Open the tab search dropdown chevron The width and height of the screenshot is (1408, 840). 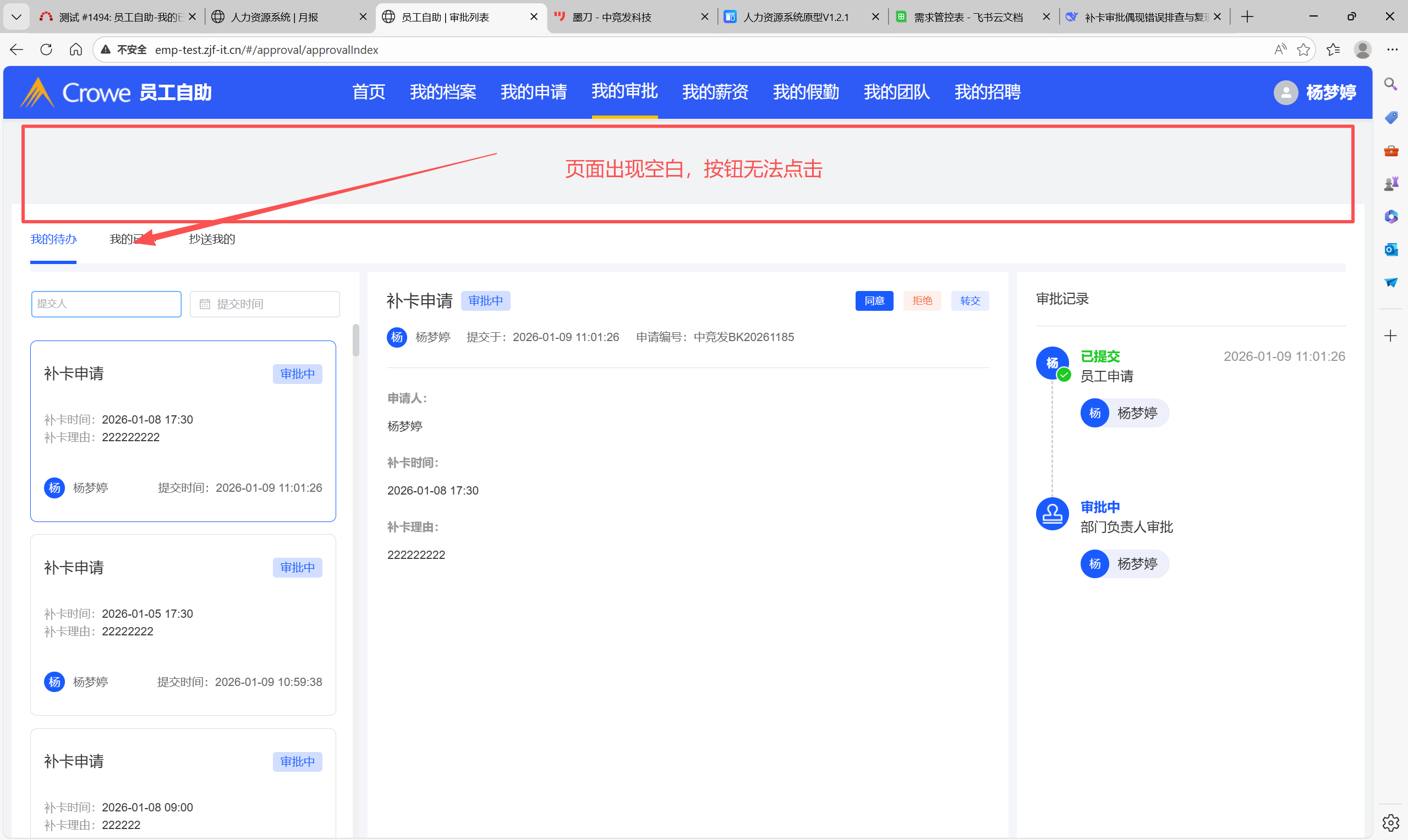click(17, 17)
